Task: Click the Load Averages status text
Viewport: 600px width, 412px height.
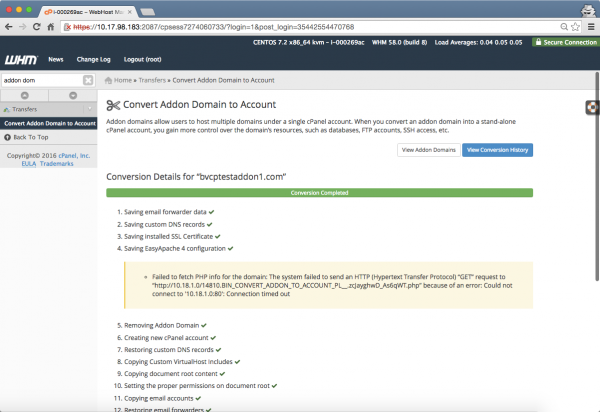Action: 478,42
